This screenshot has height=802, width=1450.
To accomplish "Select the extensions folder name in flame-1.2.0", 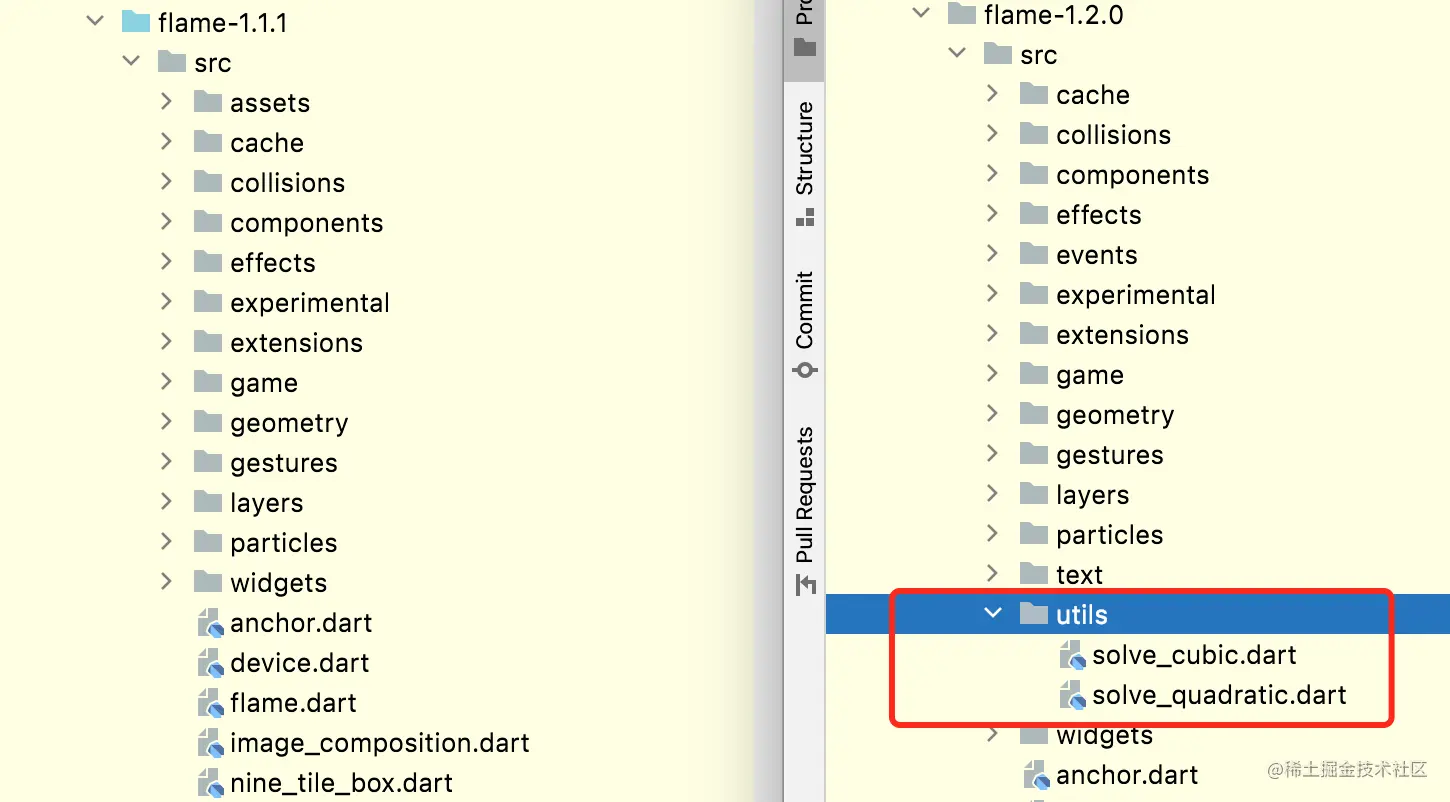I will 1122,335.
